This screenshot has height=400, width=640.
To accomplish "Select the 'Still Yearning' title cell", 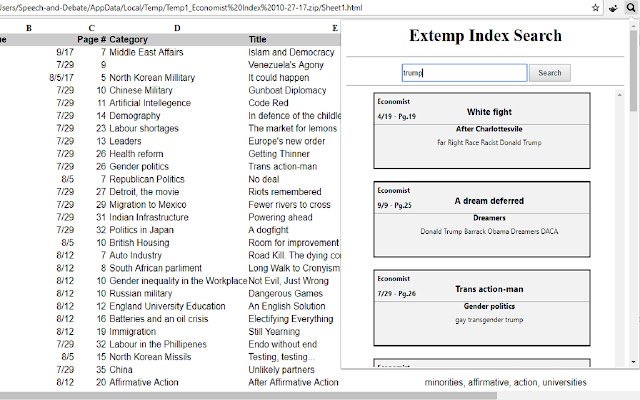I will (274, 331).
